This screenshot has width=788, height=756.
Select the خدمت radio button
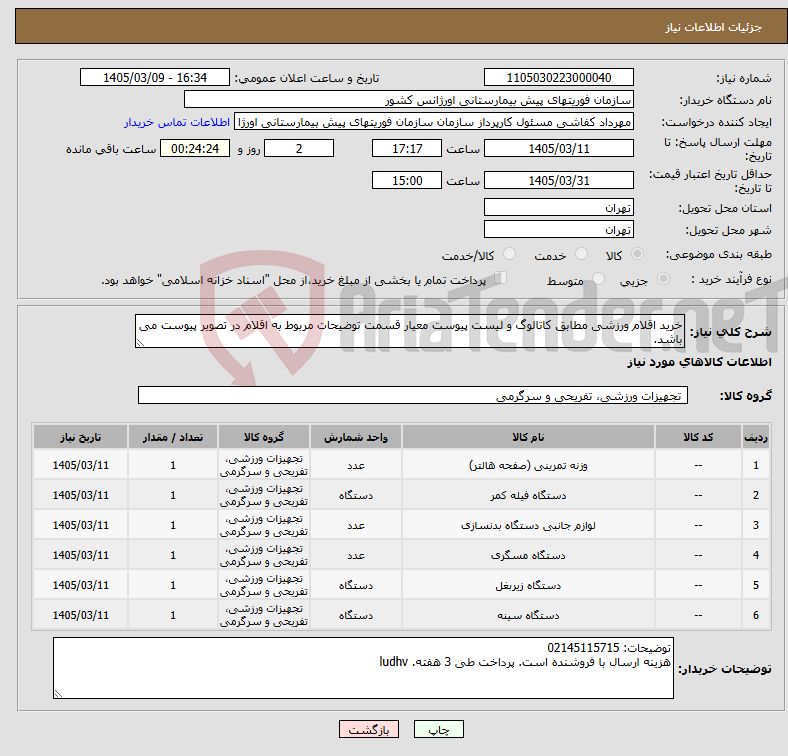(x=581, y=254)
